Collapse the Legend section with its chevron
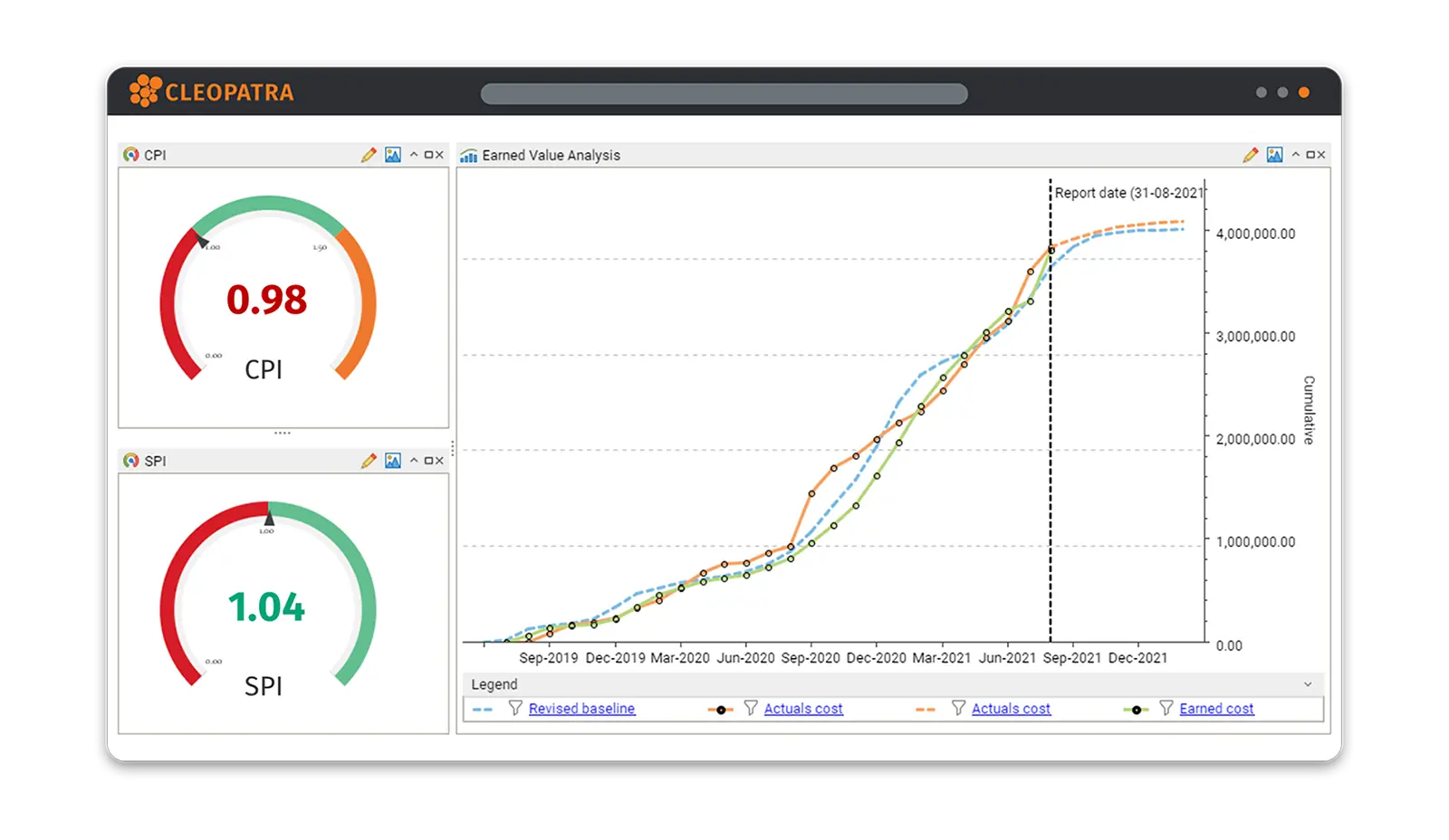The height and width of the screenshot is (840, 1449). (1308, 685)
